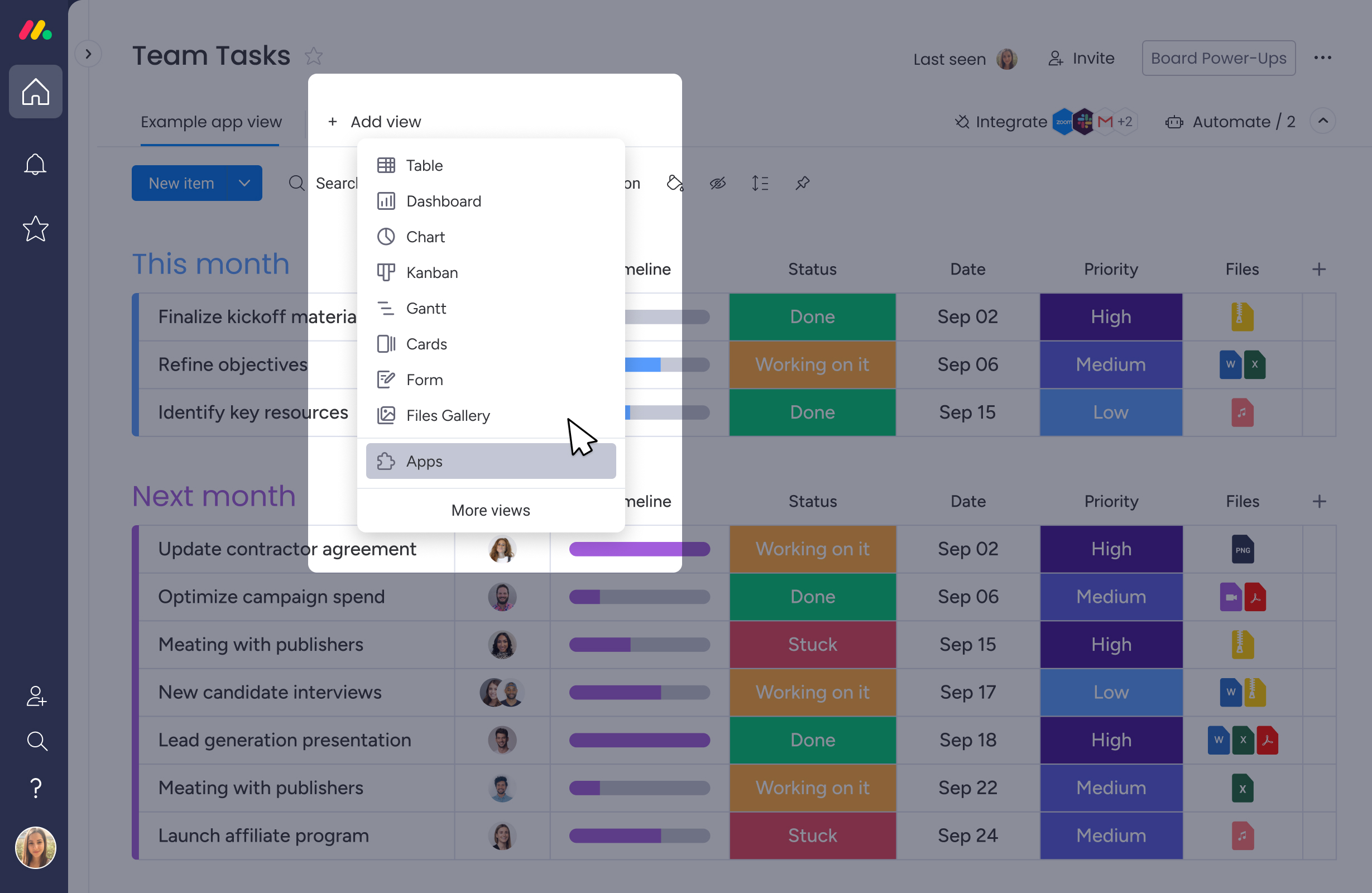The width and height of the screenshot is (1372, 893).
Task: Choose Kanban in the view list
Action: pos(432,273)
